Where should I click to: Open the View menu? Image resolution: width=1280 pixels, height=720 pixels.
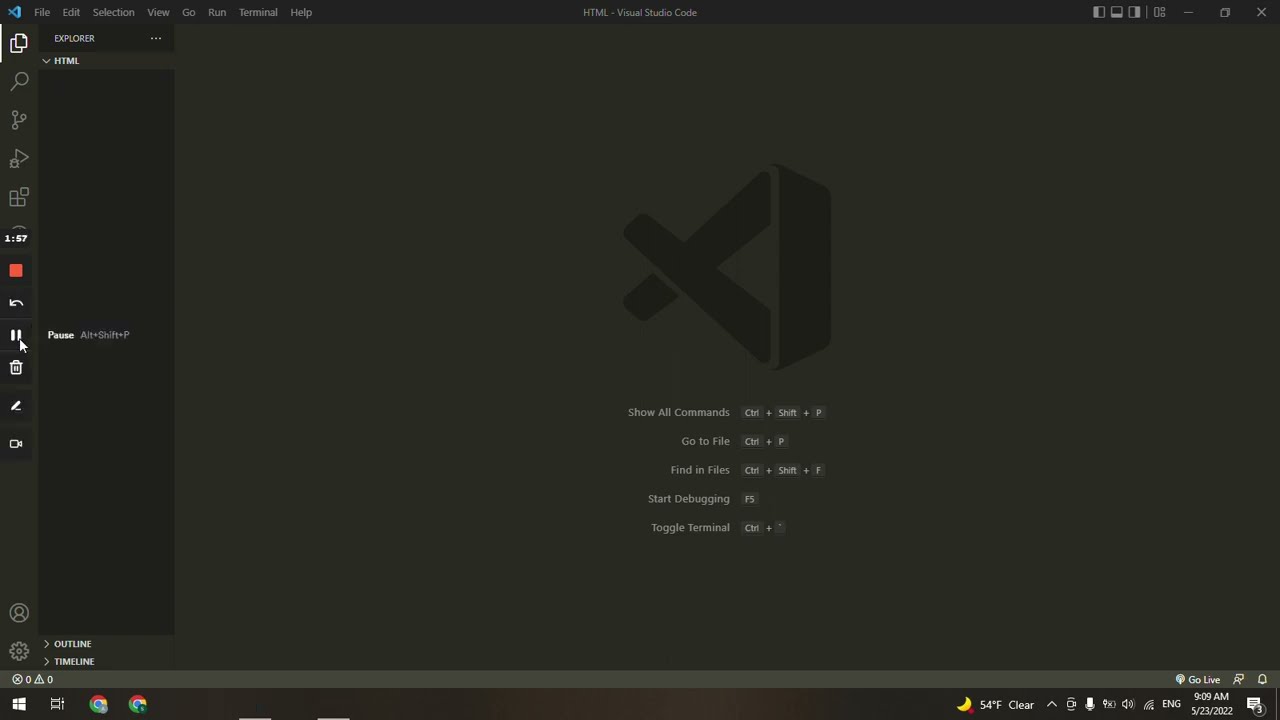(158, 12)
